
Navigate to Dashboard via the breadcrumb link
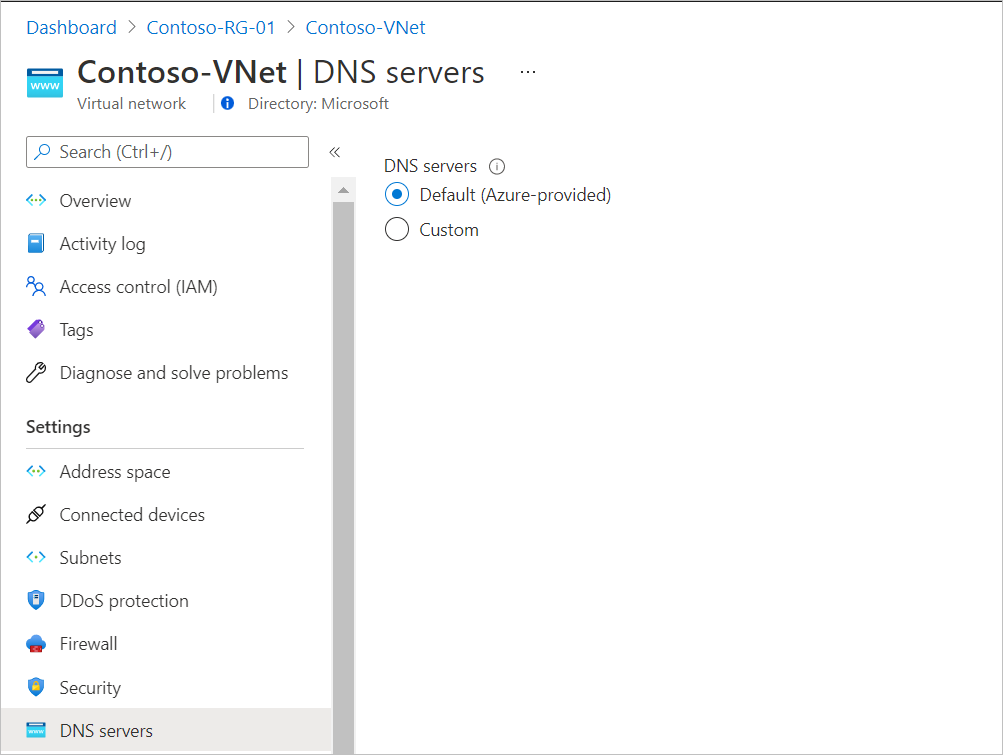(x=71, y=27)
